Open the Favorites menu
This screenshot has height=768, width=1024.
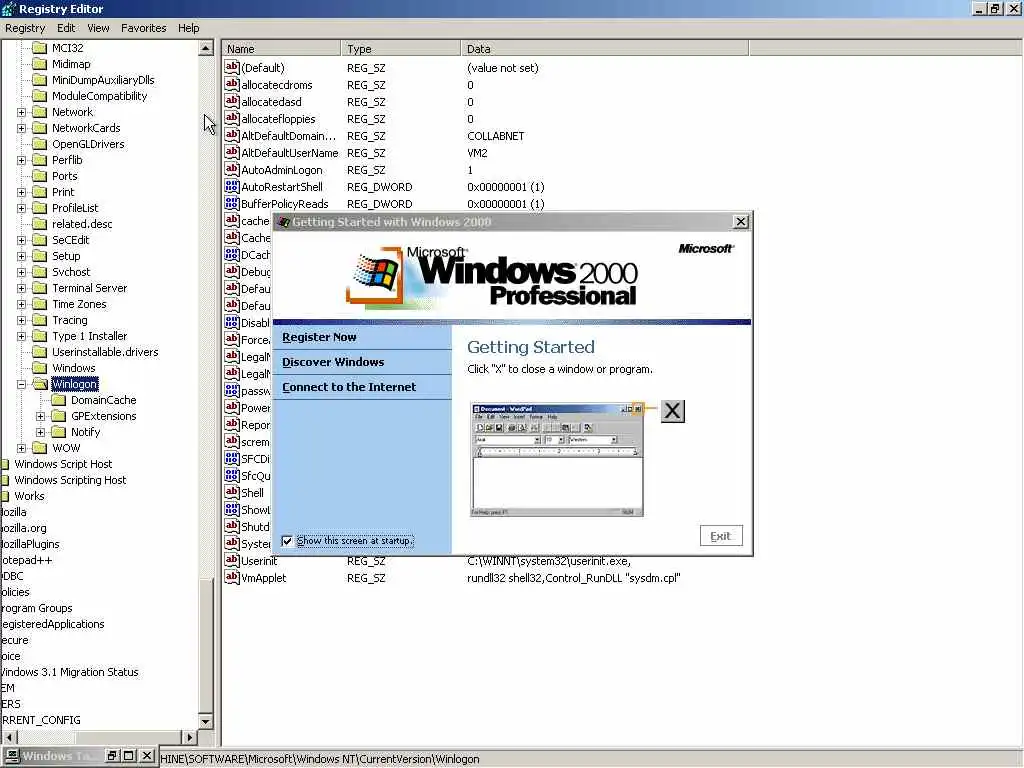tap(144, 28)
